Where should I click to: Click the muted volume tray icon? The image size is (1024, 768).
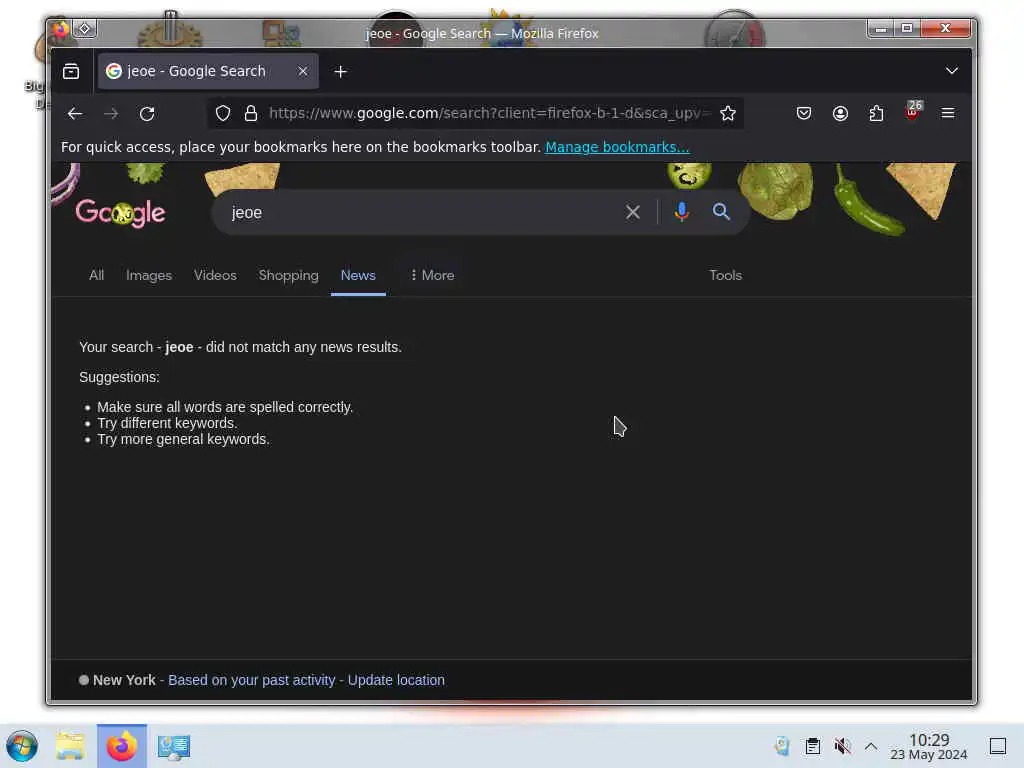pos(842,746)
